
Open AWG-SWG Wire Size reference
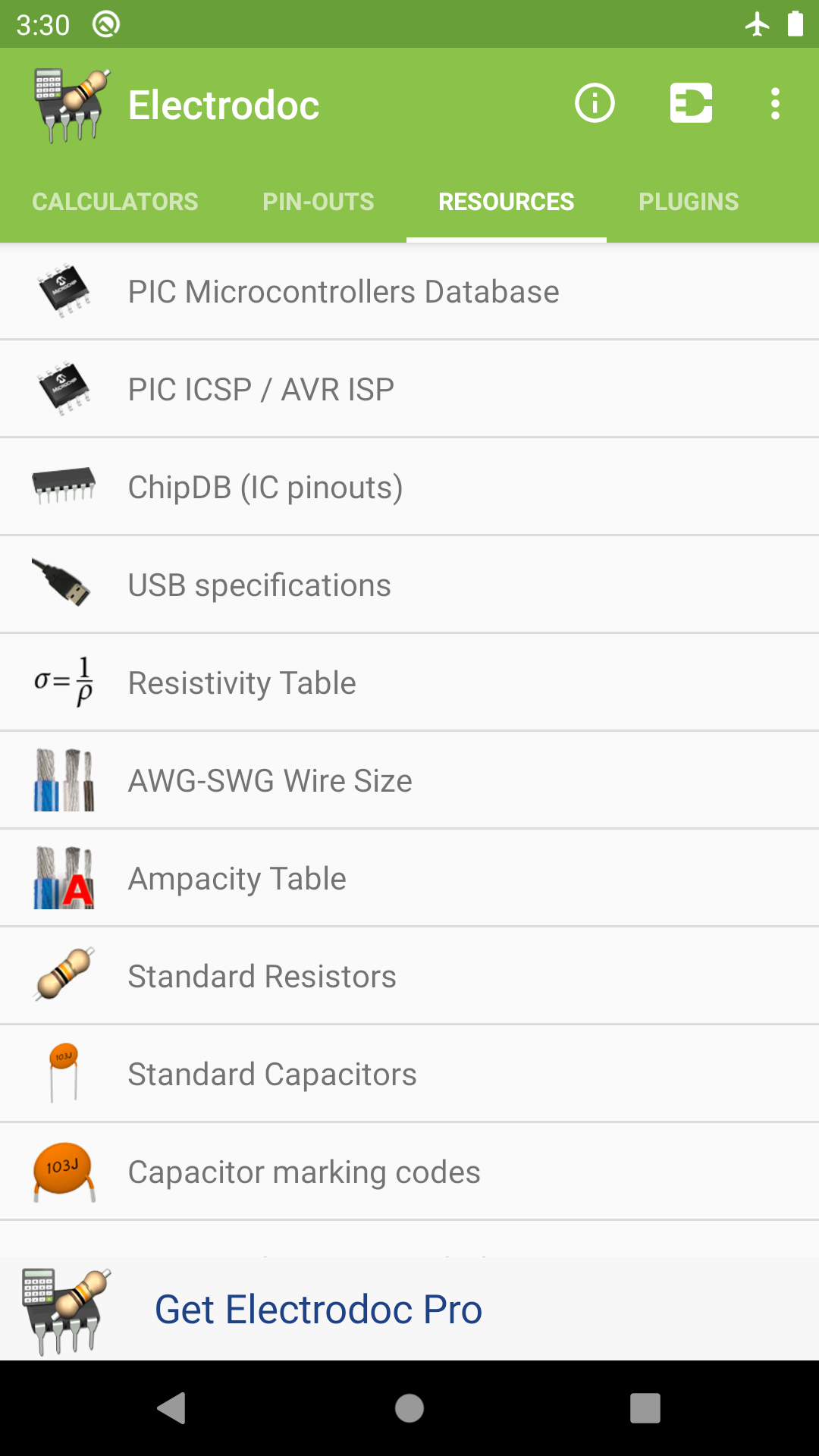click(x=270, y=781)
